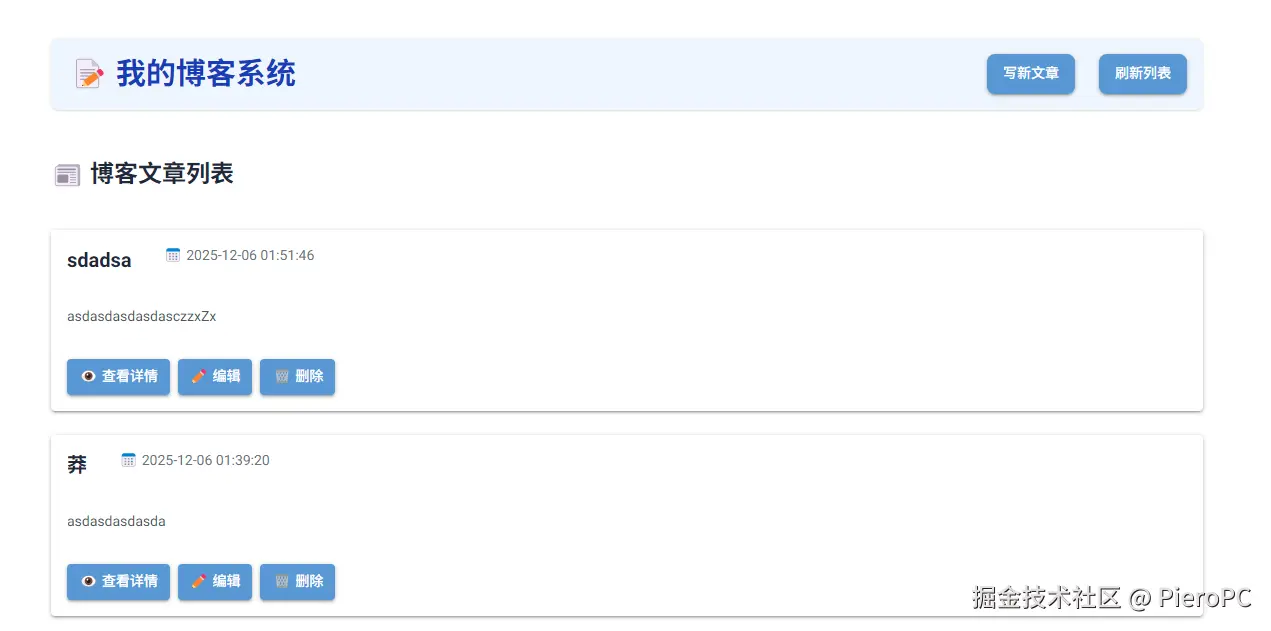The image size is (1271, 631).
Task: Click eye icon in 莽 post's 查看详情
Action: tap(88, 581)
